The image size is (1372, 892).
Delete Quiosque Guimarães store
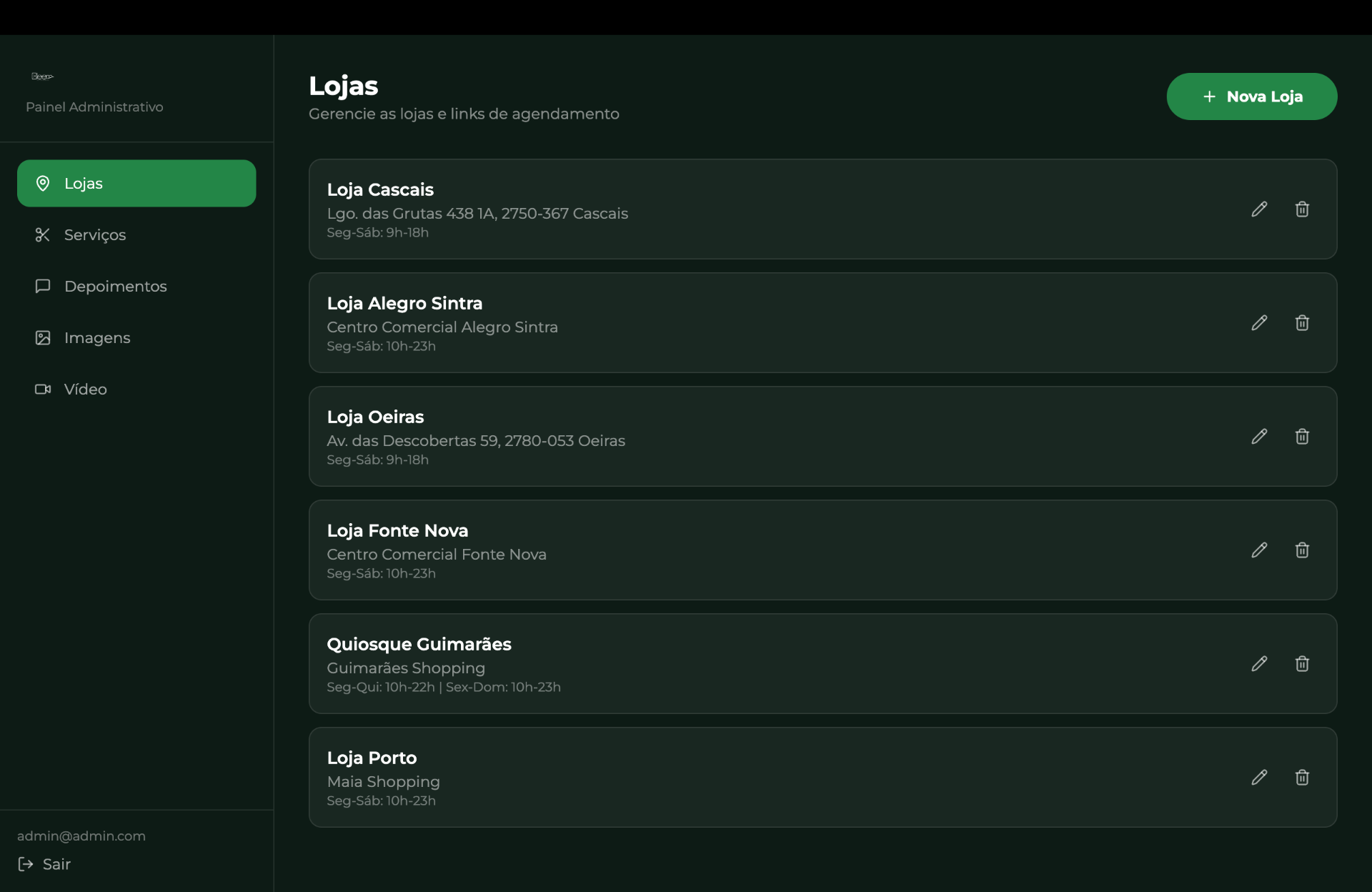(x=1302, y=663)
